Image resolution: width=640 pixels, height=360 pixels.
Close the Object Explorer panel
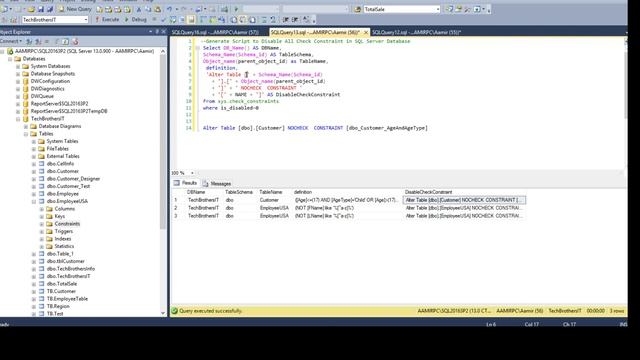tap(164, 31)
